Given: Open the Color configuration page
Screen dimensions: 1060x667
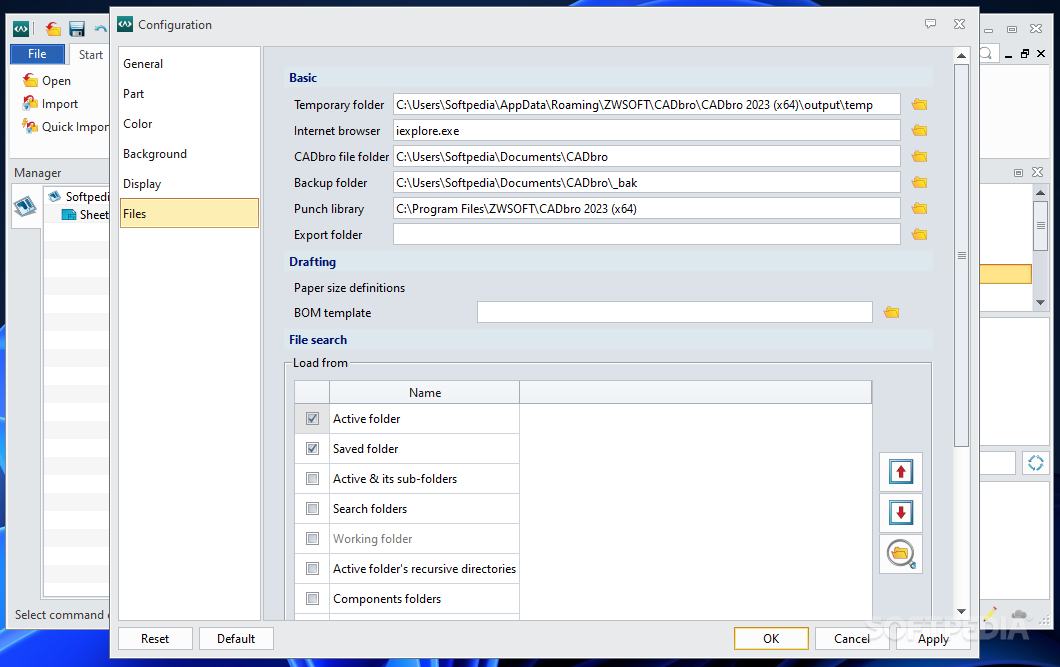Looking at the screenshot, I should [x=189, y=124].
